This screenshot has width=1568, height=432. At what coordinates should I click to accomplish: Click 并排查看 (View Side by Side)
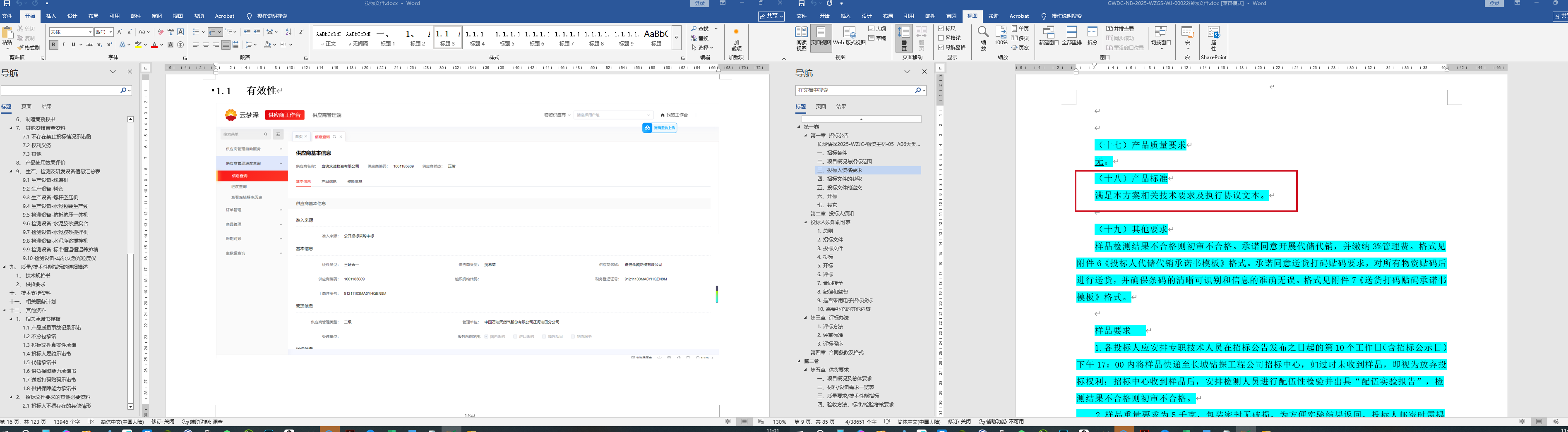(x=1120, y=29)
